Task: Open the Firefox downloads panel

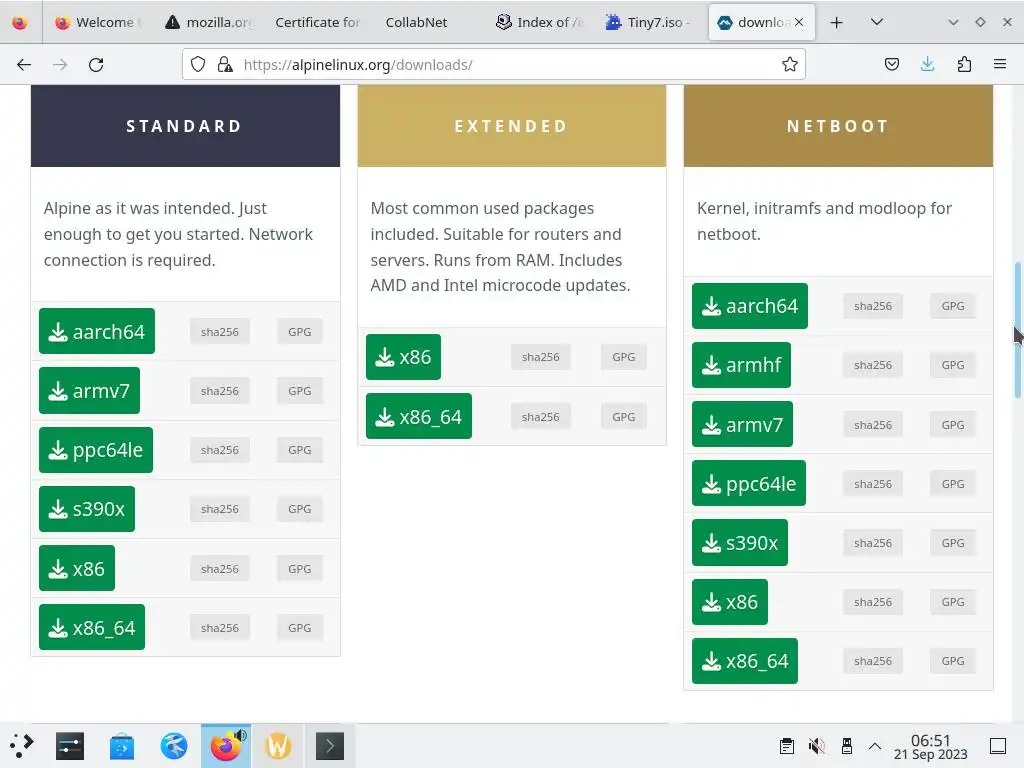Action: [x=927, y=65]
